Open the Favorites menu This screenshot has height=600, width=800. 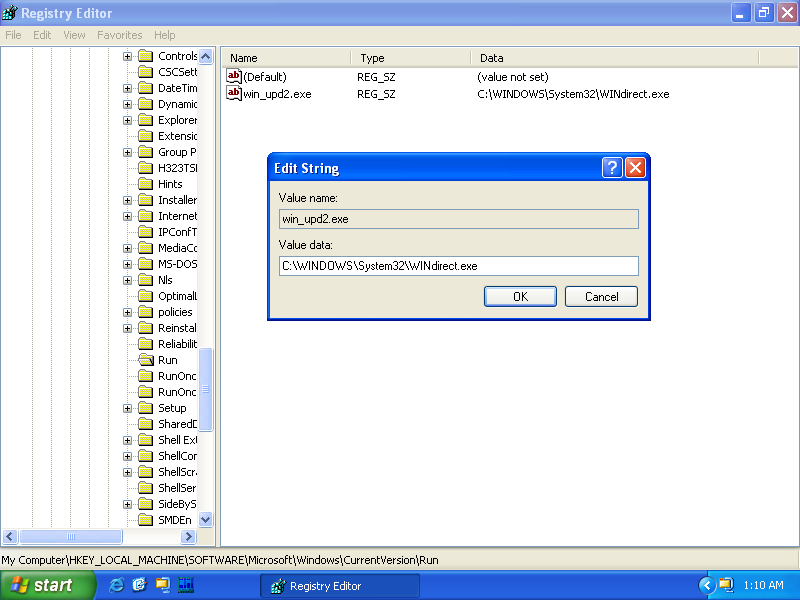point(119,35)
